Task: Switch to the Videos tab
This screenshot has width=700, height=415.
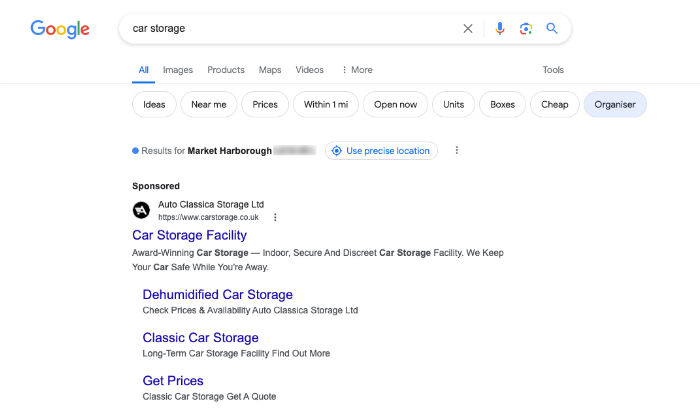Action: 309,70
